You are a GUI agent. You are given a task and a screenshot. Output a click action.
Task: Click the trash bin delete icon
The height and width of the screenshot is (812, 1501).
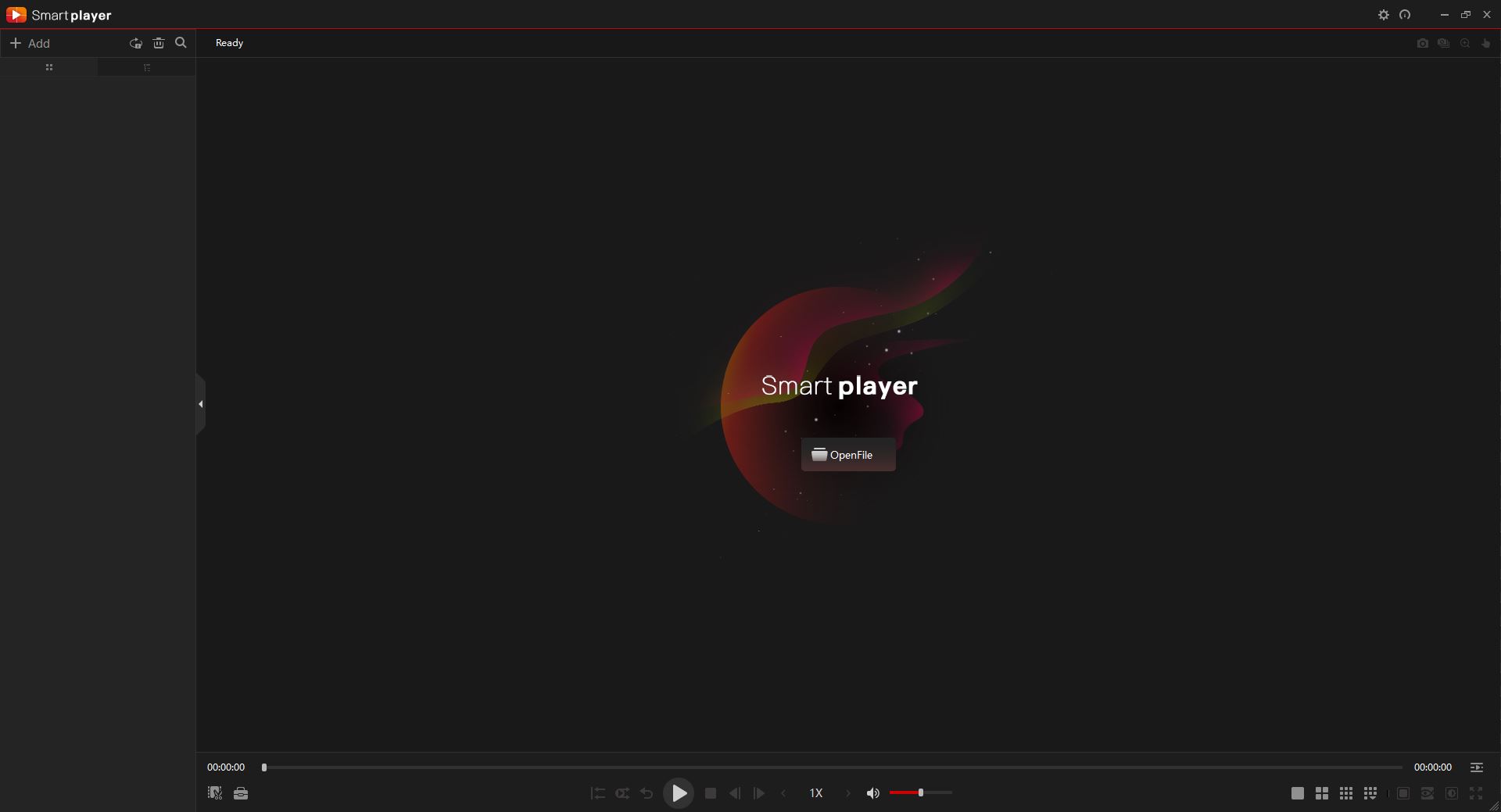coord(159,43)
